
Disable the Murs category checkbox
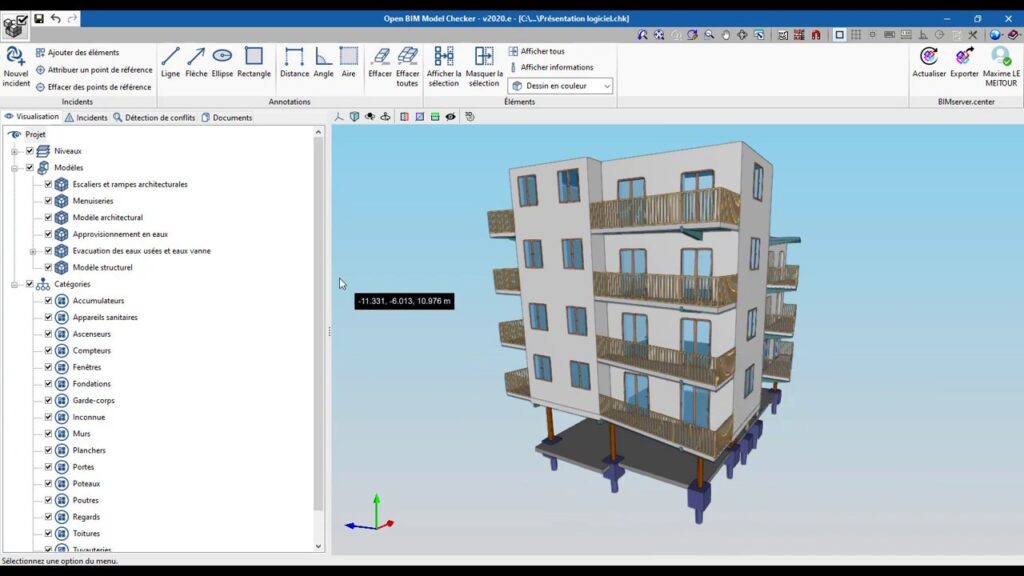pyautogui.click(x=48, y=434)
